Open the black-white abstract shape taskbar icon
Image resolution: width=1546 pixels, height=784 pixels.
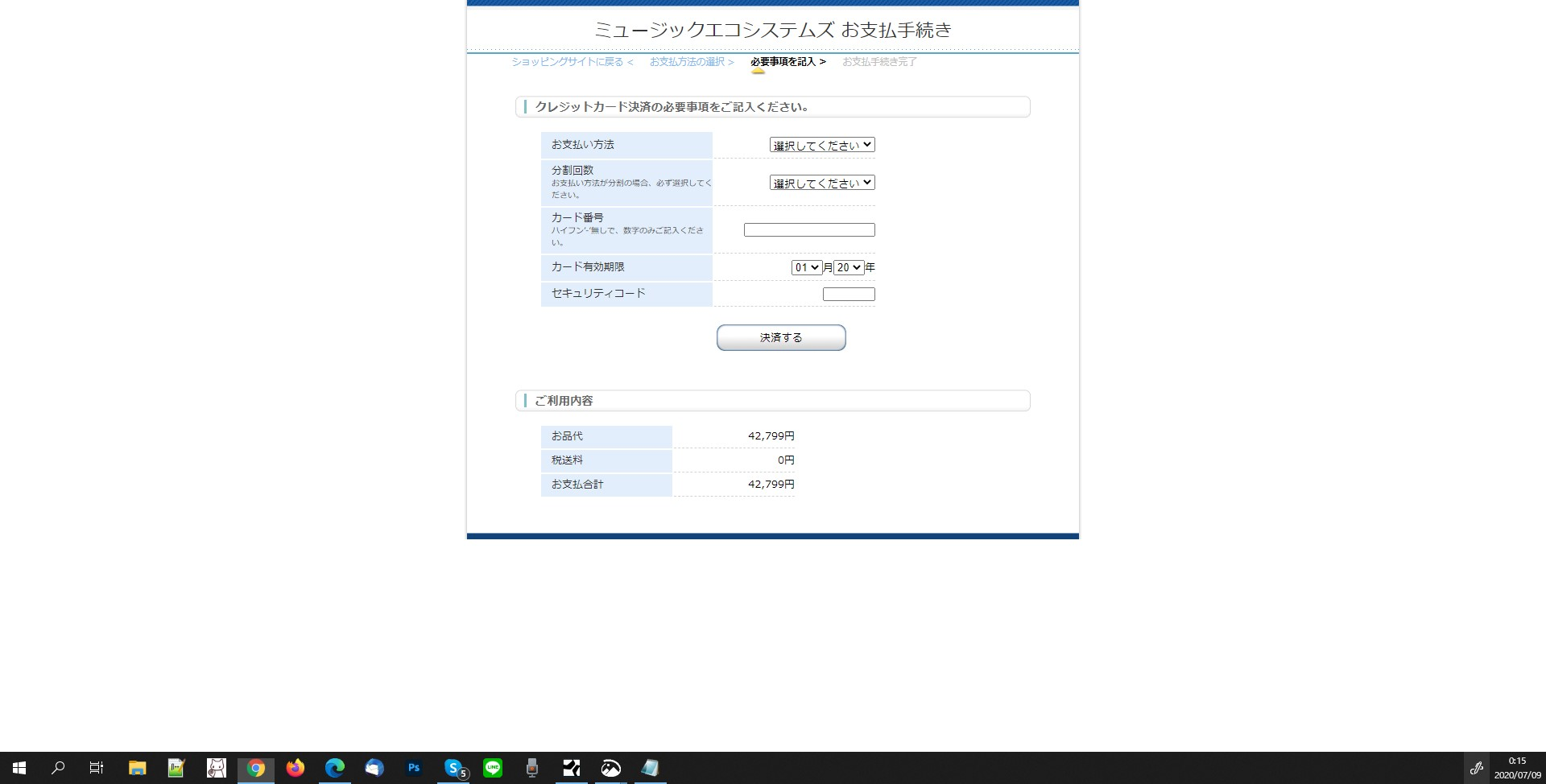572,768
